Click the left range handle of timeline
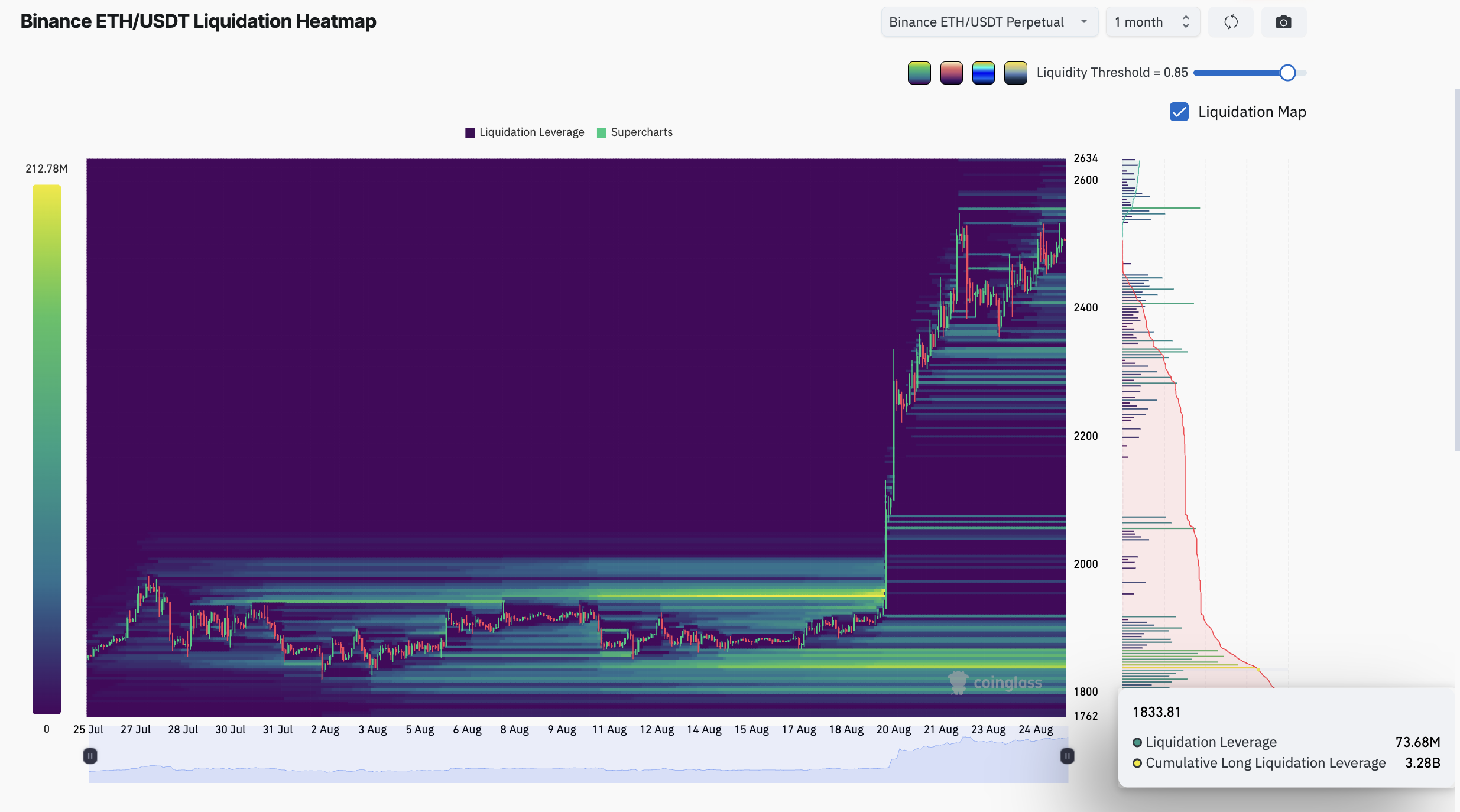The width and height of the screenshot is (1460, 812). coord(90,756)
